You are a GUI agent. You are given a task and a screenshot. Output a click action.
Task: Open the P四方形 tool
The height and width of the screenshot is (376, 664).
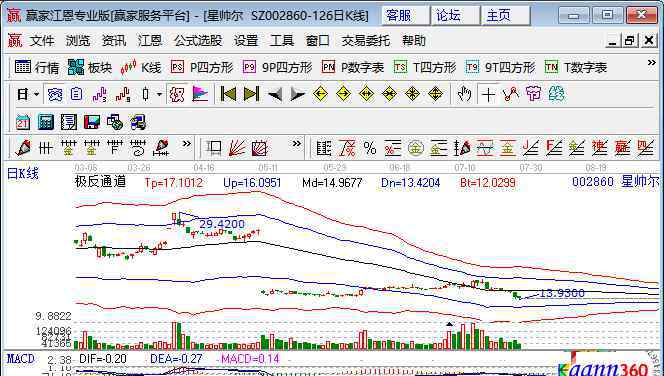202,67
